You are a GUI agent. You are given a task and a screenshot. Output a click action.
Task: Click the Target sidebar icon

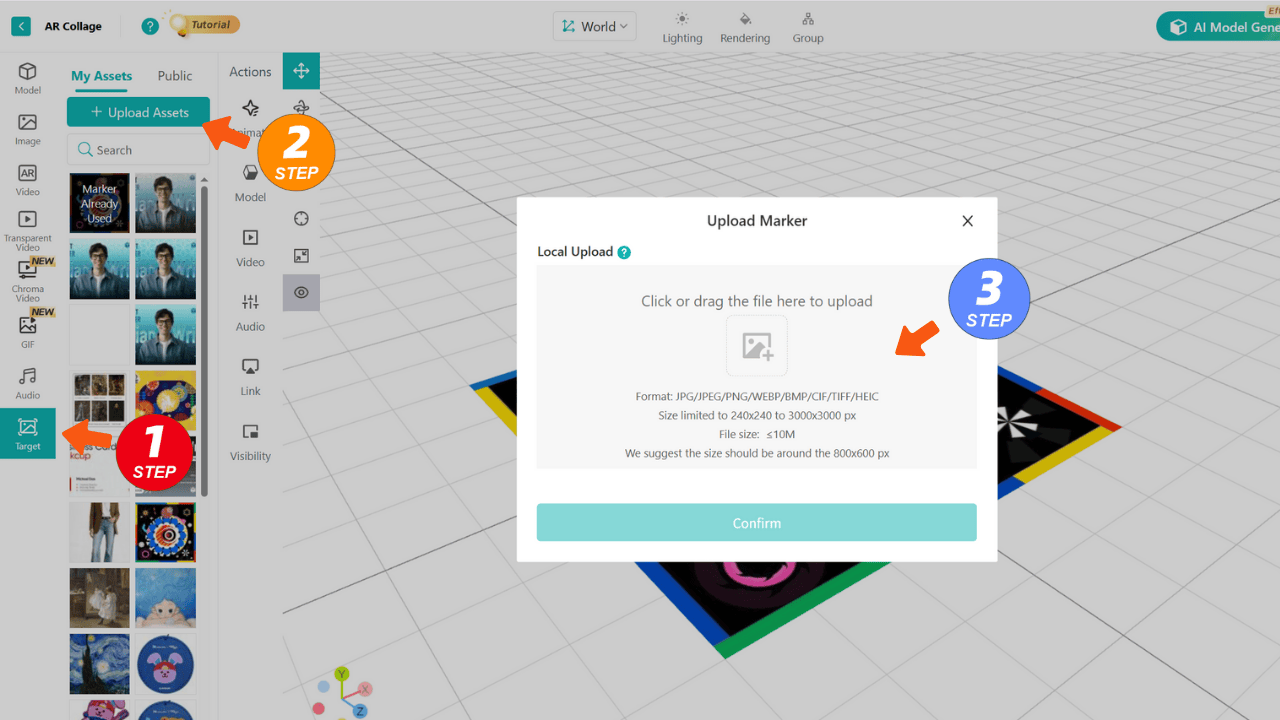pyautogui.click(x=27, y=433)
